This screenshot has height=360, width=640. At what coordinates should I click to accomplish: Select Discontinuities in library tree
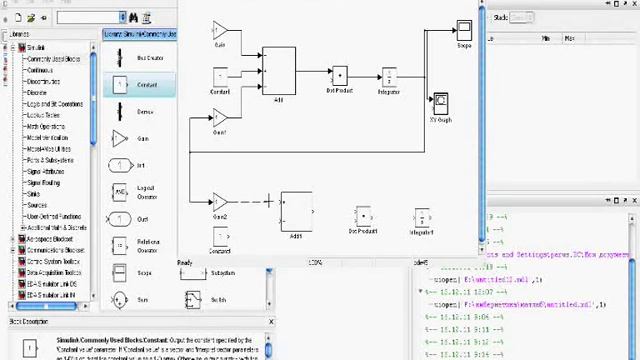coord(43,82)
